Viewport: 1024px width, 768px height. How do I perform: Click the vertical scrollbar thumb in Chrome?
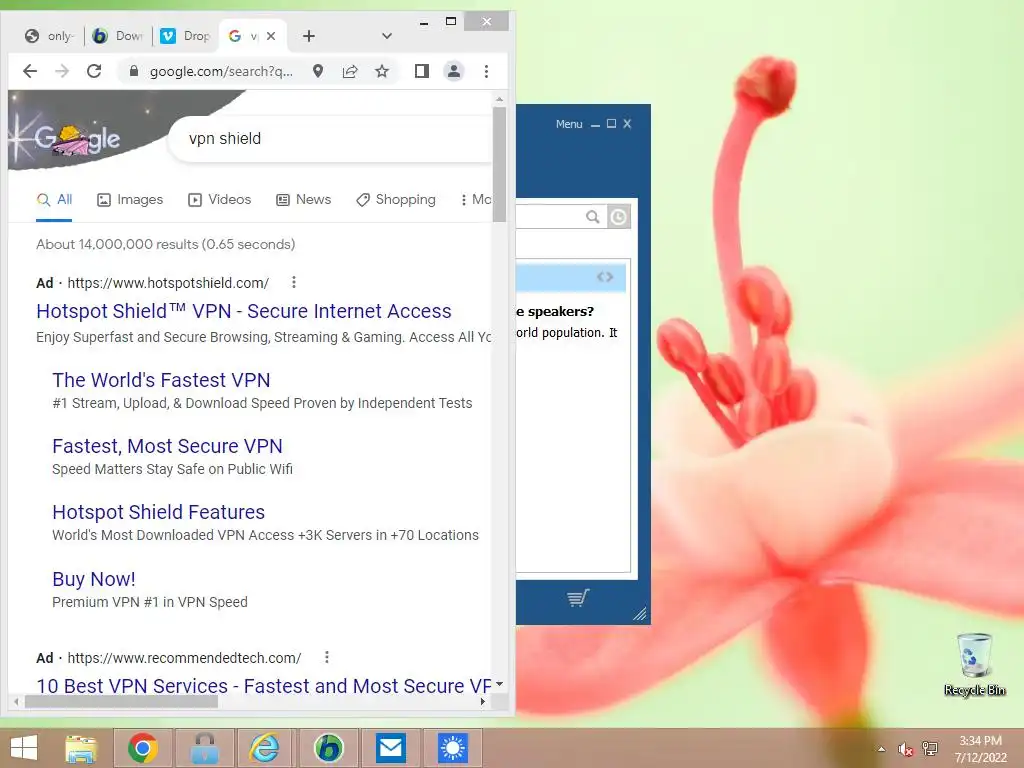(500, 164)
